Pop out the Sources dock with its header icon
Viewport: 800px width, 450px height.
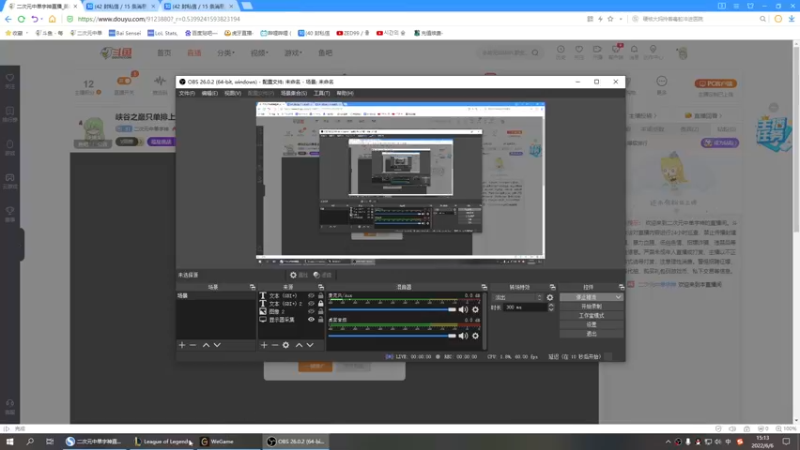pyautogui.click(x=320, y=287)
